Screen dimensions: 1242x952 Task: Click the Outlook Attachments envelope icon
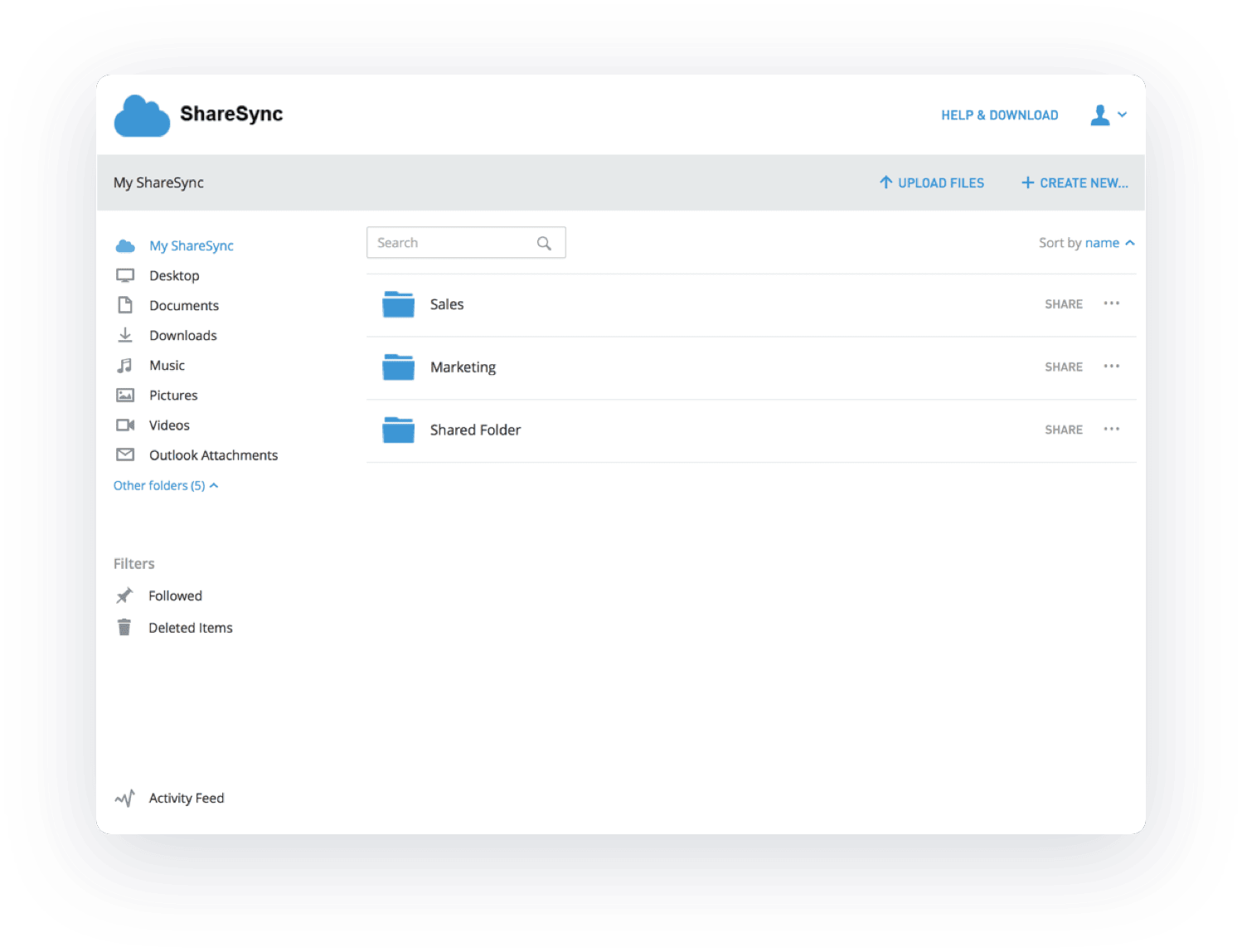pos(125,454)
